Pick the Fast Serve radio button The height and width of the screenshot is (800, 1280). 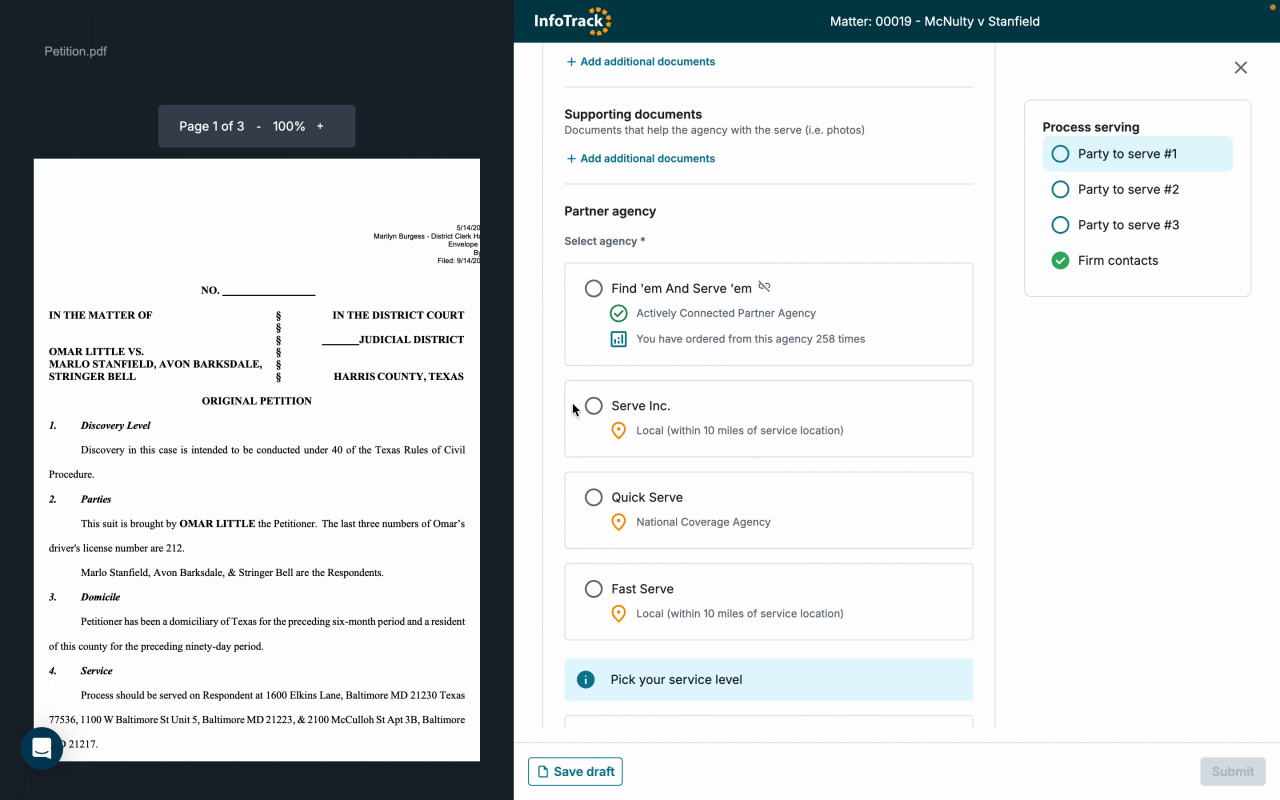(594, 589)
